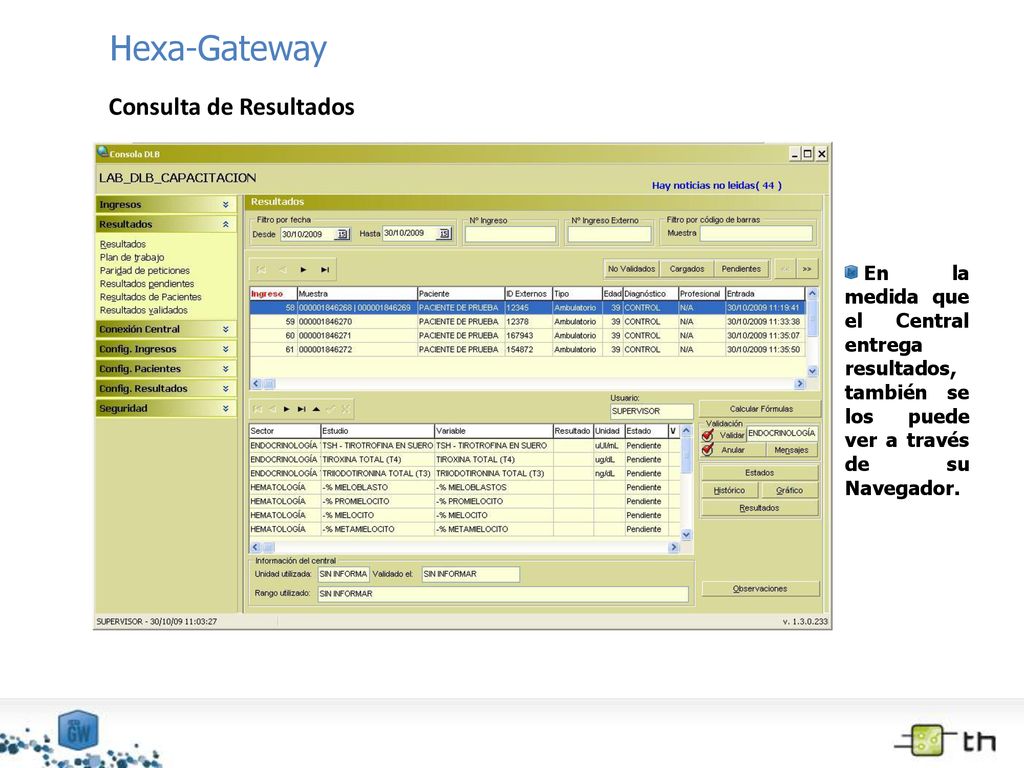The width and height of the screenshot is (1024, 768).
Task: Click the Usuario SUPERVISOR field
Action: (x=651, y=411)
